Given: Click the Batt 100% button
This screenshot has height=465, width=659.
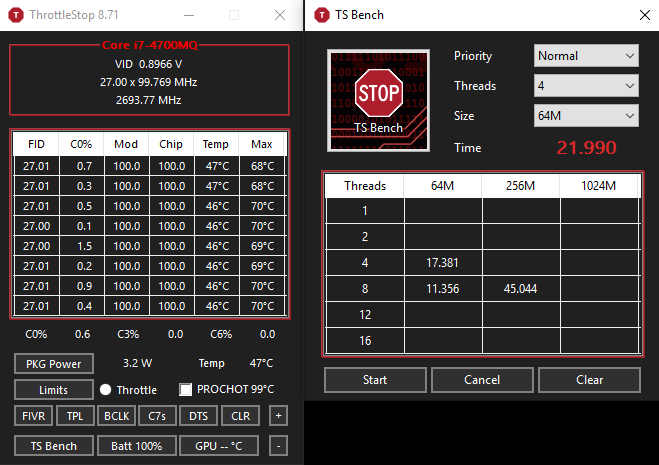Looking at the screenshot, I should [137, 446].
